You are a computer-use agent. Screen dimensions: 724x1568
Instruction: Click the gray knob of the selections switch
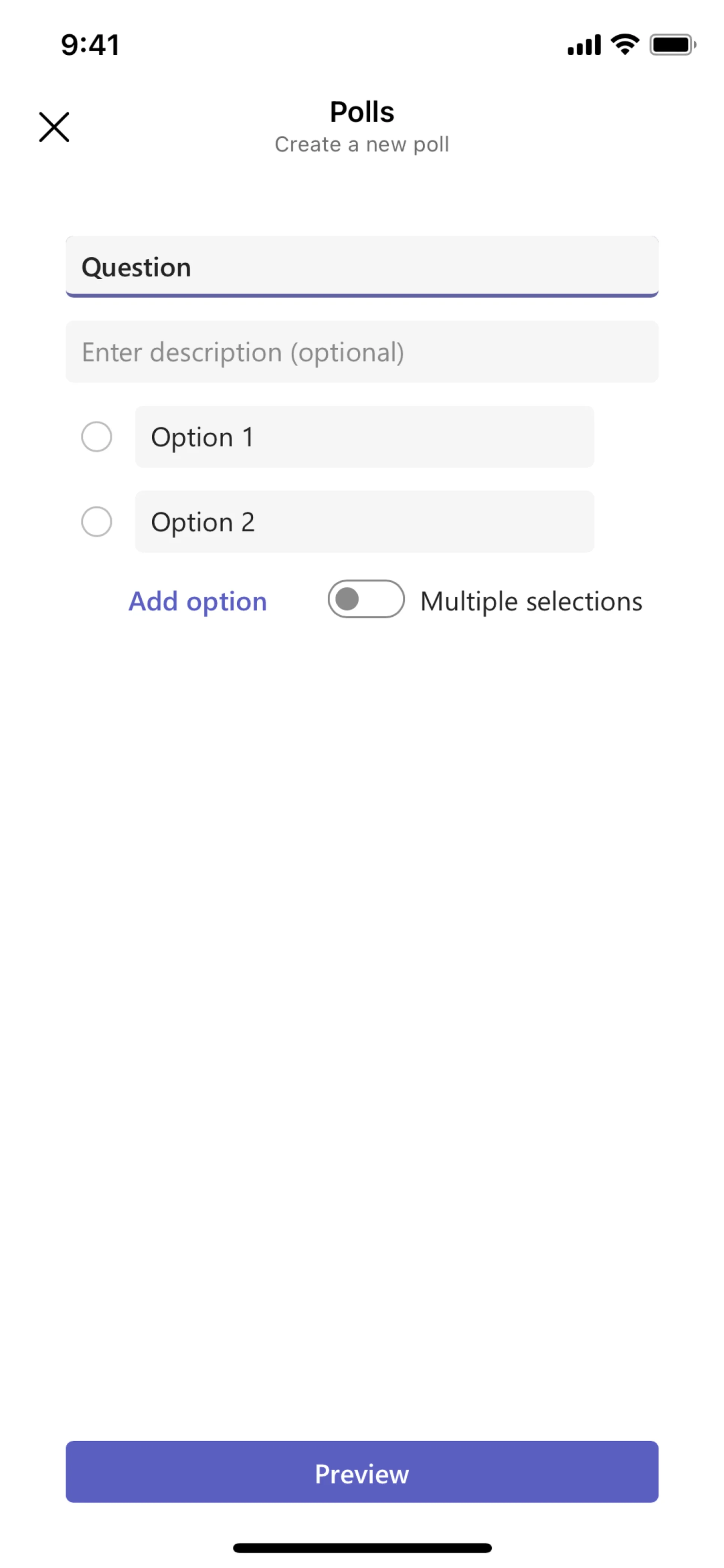[x=347, y=599]
